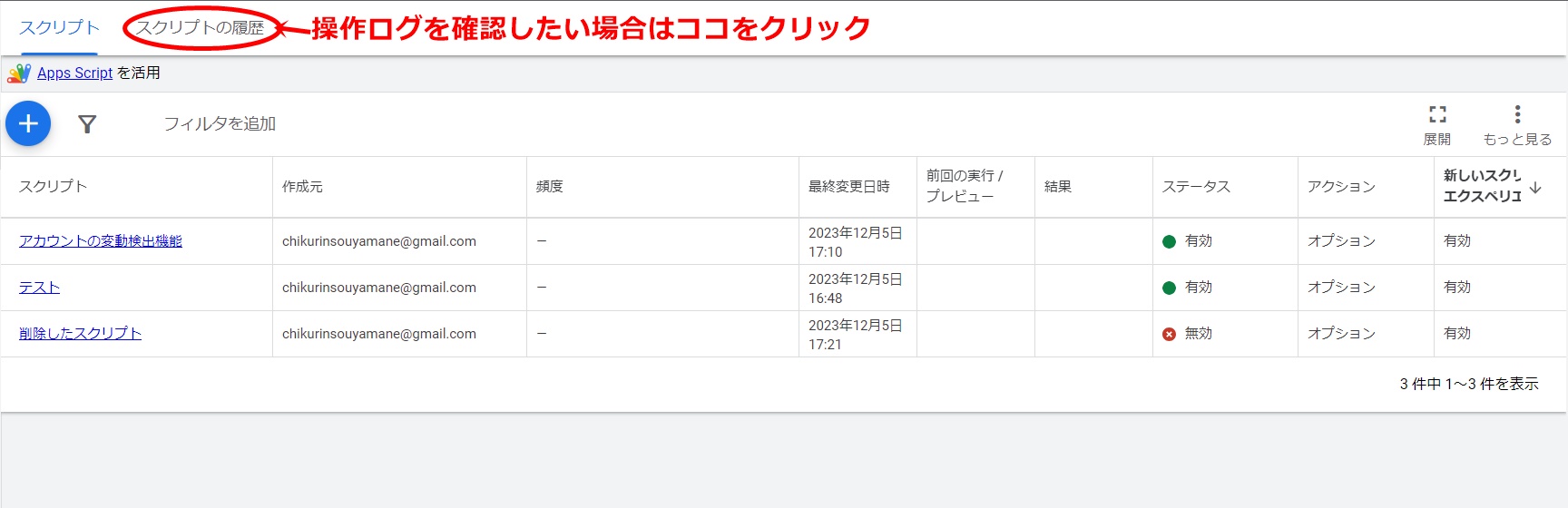The image size is (1568, 508).
Task: Click green status dot for テスト script
Action: click(x=1169, y=288)
